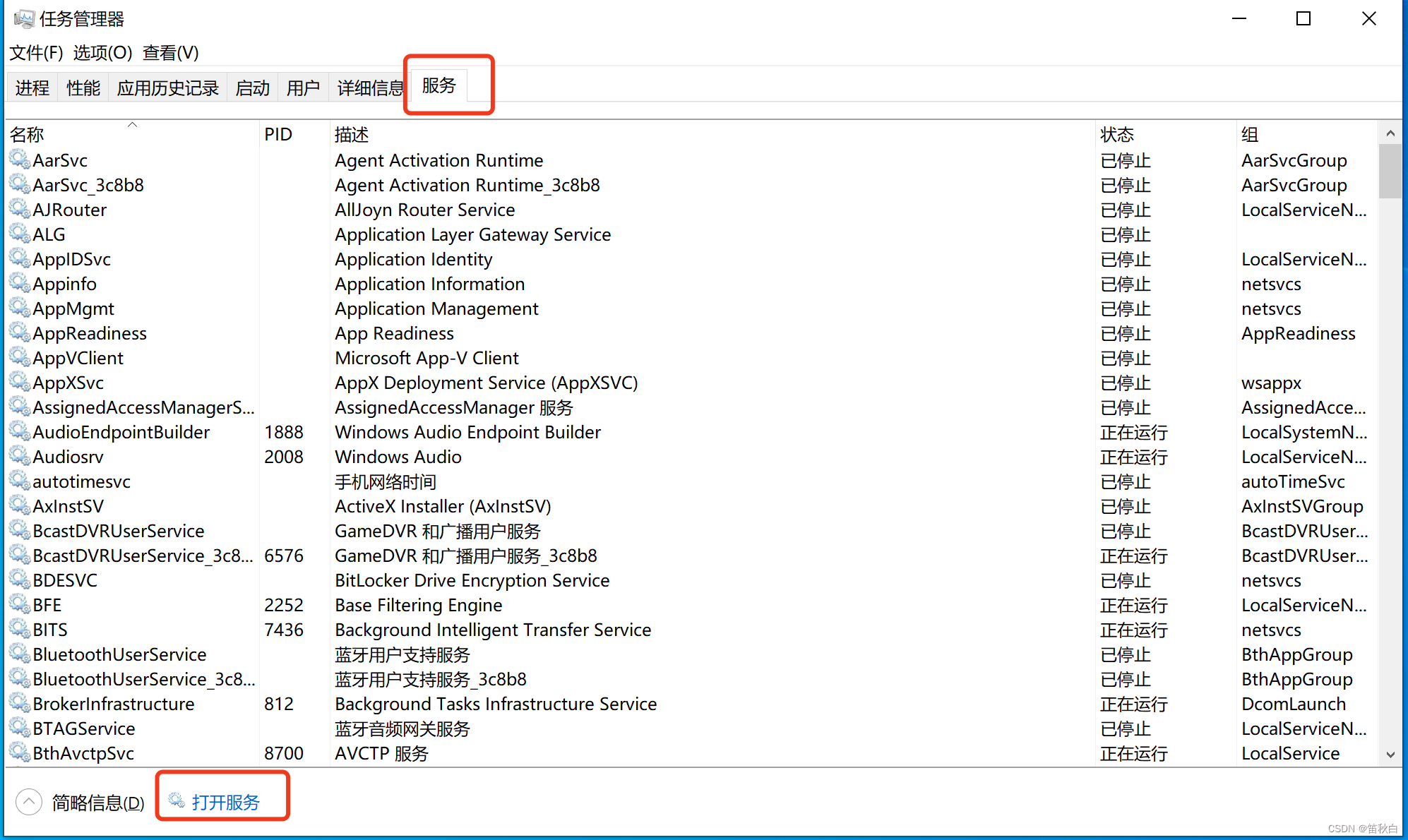Click the scrollbar up arrow

click(x=1390, y=133)
